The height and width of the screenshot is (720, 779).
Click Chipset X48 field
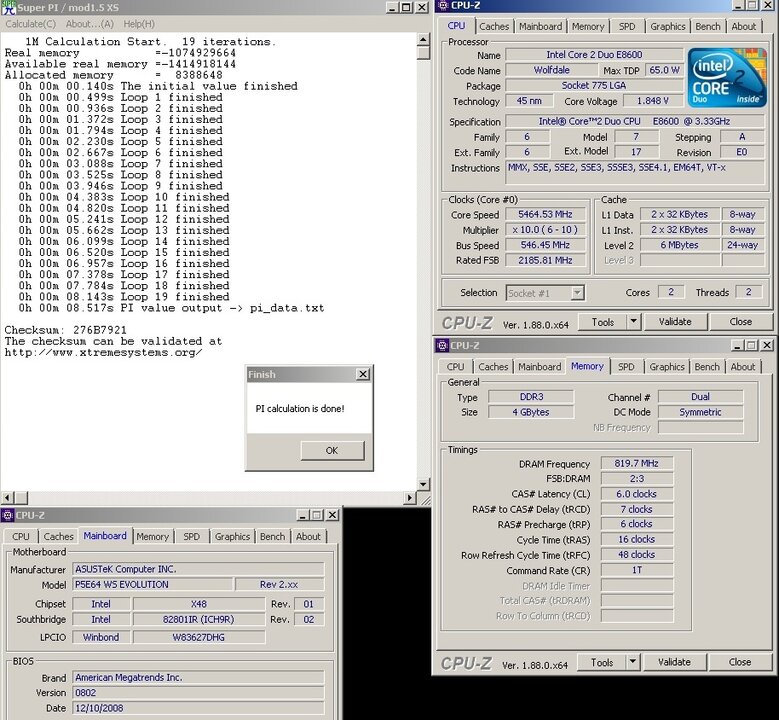coord(199,604)
